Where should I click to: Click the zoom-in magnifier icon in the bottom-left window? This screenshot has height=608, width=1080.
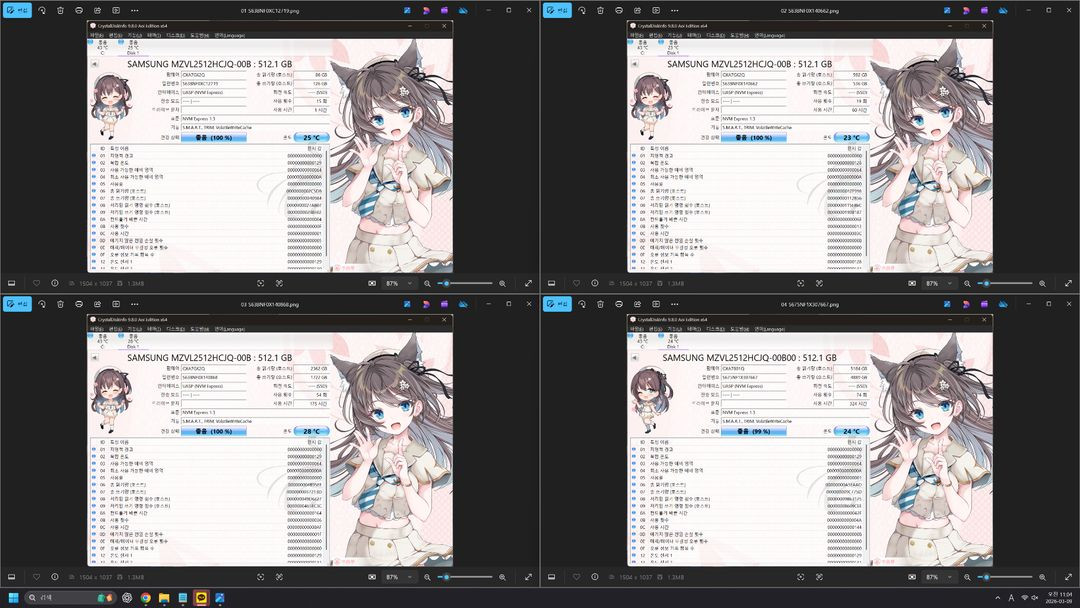point(503,577)
